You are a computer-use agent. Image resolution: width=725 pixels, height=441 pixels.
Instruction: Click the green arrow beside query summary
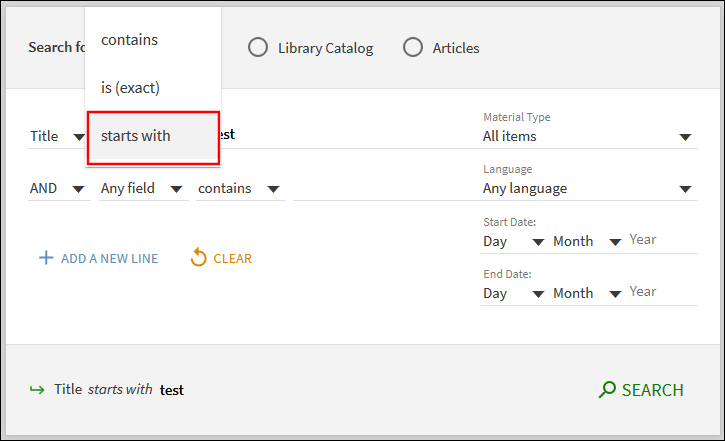coord(38,390)
